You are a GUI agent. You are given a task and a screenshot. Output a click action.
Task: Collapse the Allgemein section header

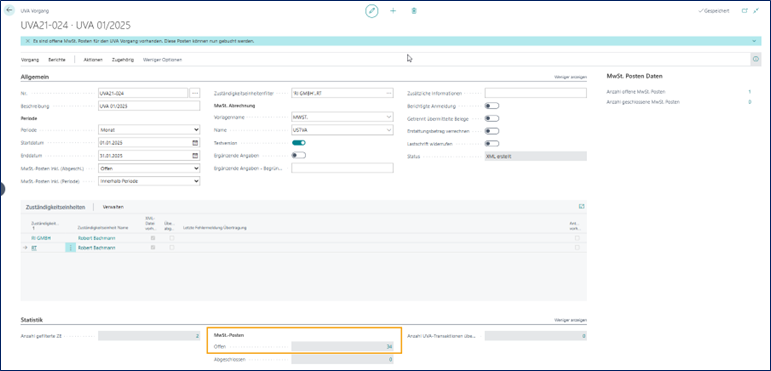point(34,77)
